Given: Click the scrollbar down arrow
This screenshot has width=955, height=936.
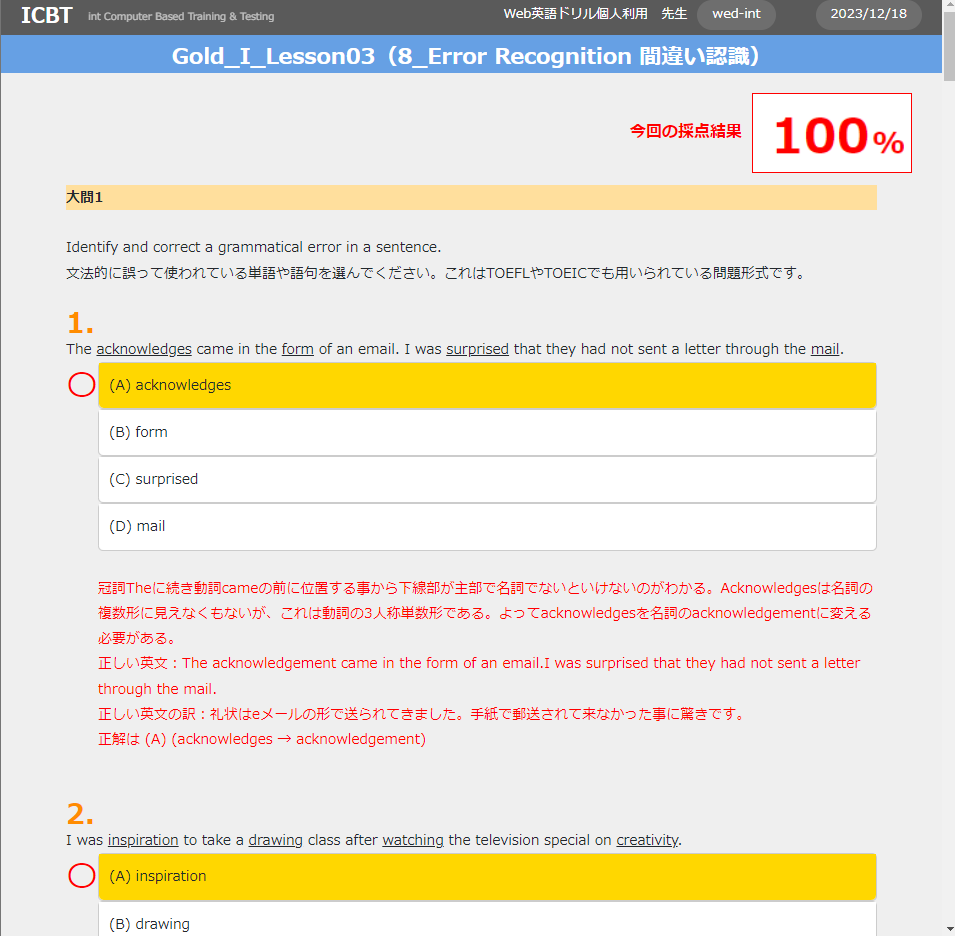Looking at the screenshot, I should (948, 928).
